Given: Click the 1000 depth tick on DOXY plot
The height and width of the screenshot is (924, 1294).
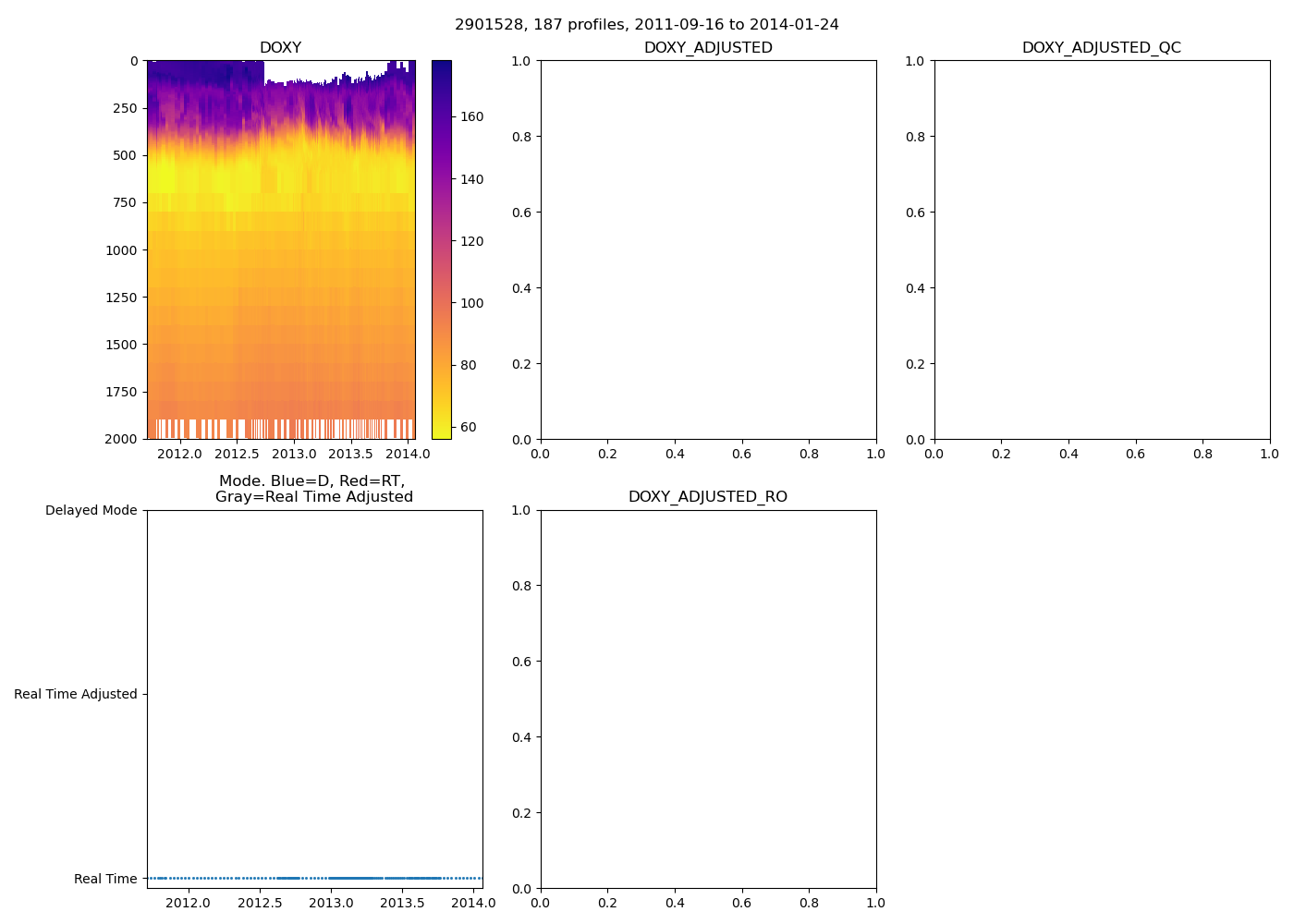Looking at the screenshot, I should (x=120, y=250).
